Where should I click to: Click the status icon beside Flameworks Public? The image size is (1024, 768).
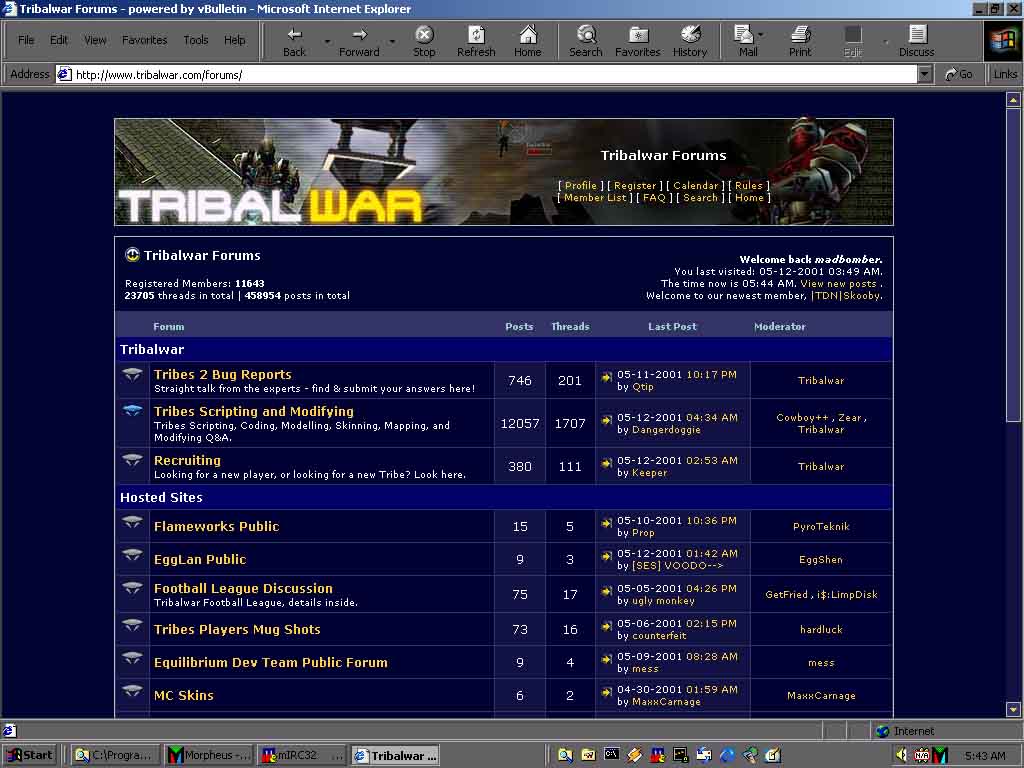(133, 521)
